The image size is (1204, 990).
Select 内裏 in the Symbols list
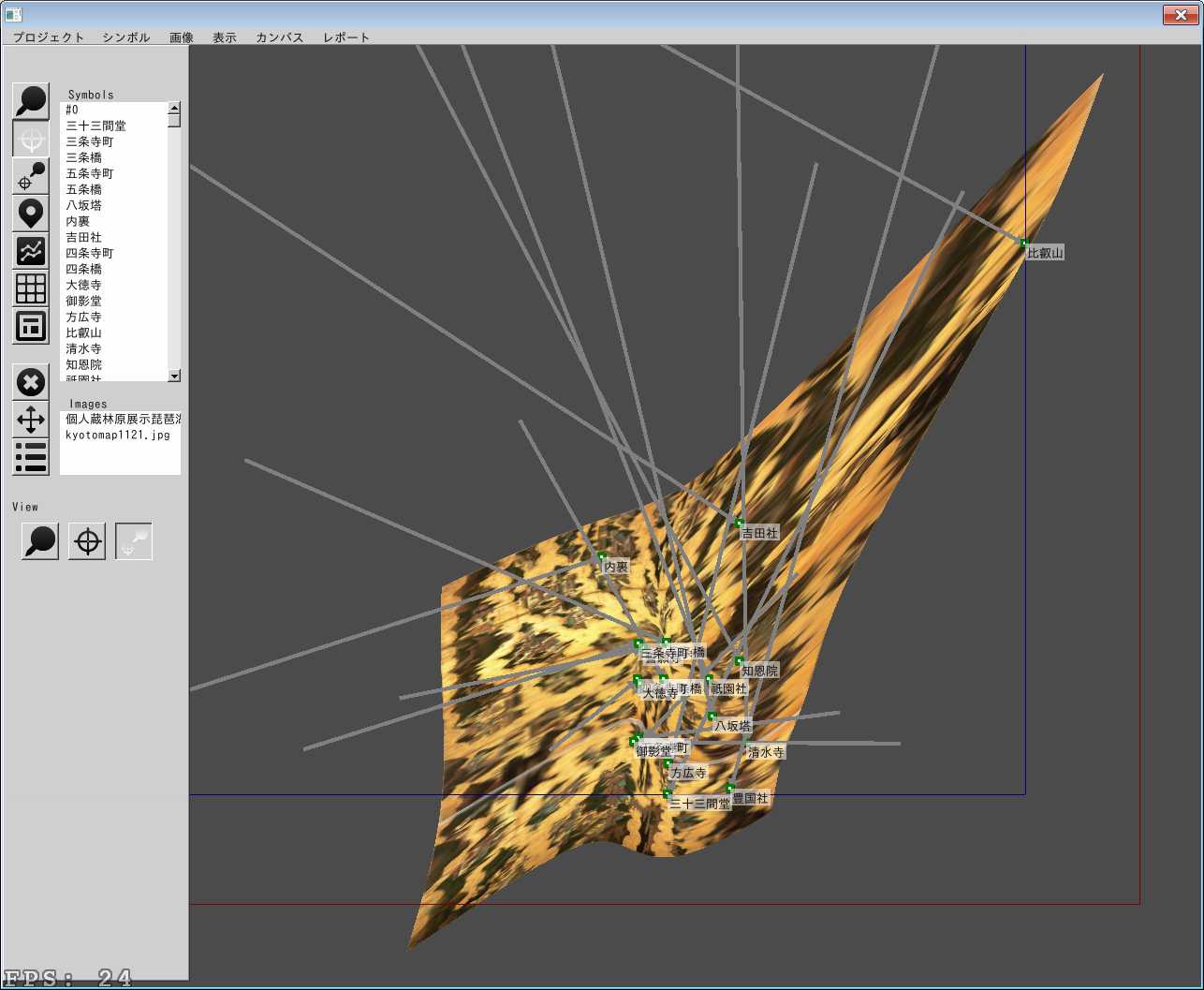(113, 221)
